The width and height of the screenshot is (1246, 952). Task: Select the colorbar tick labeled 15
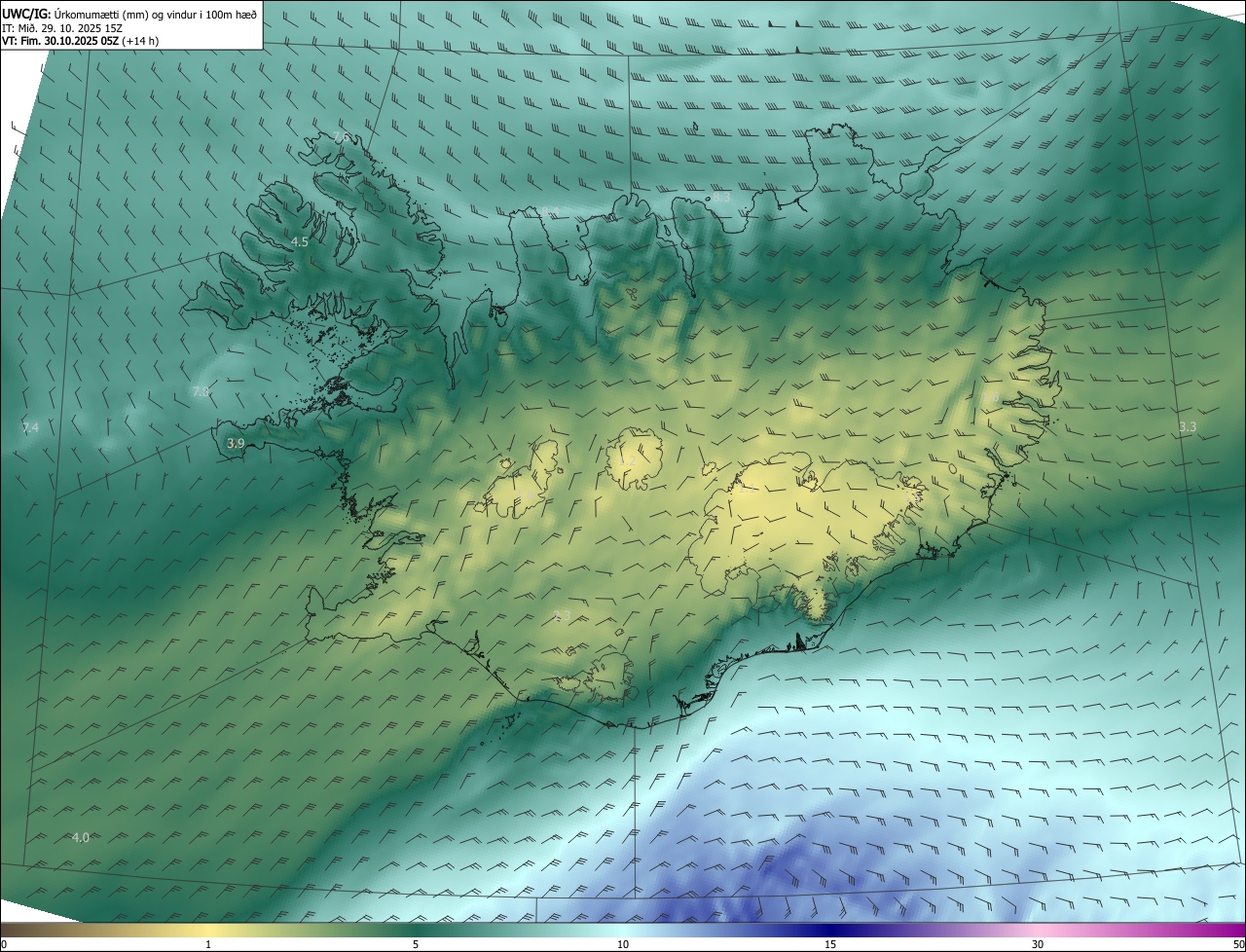pyautogui.click(x=830, y=945)
